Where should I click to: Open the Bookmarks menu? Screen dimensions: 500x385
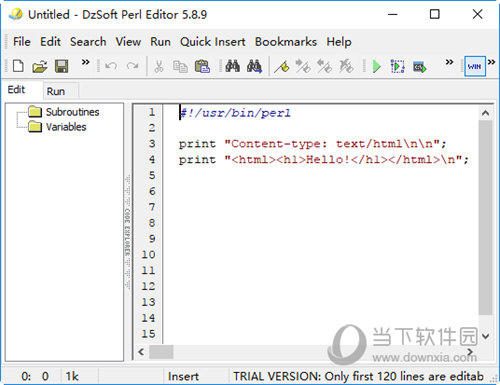pos(286,42)
